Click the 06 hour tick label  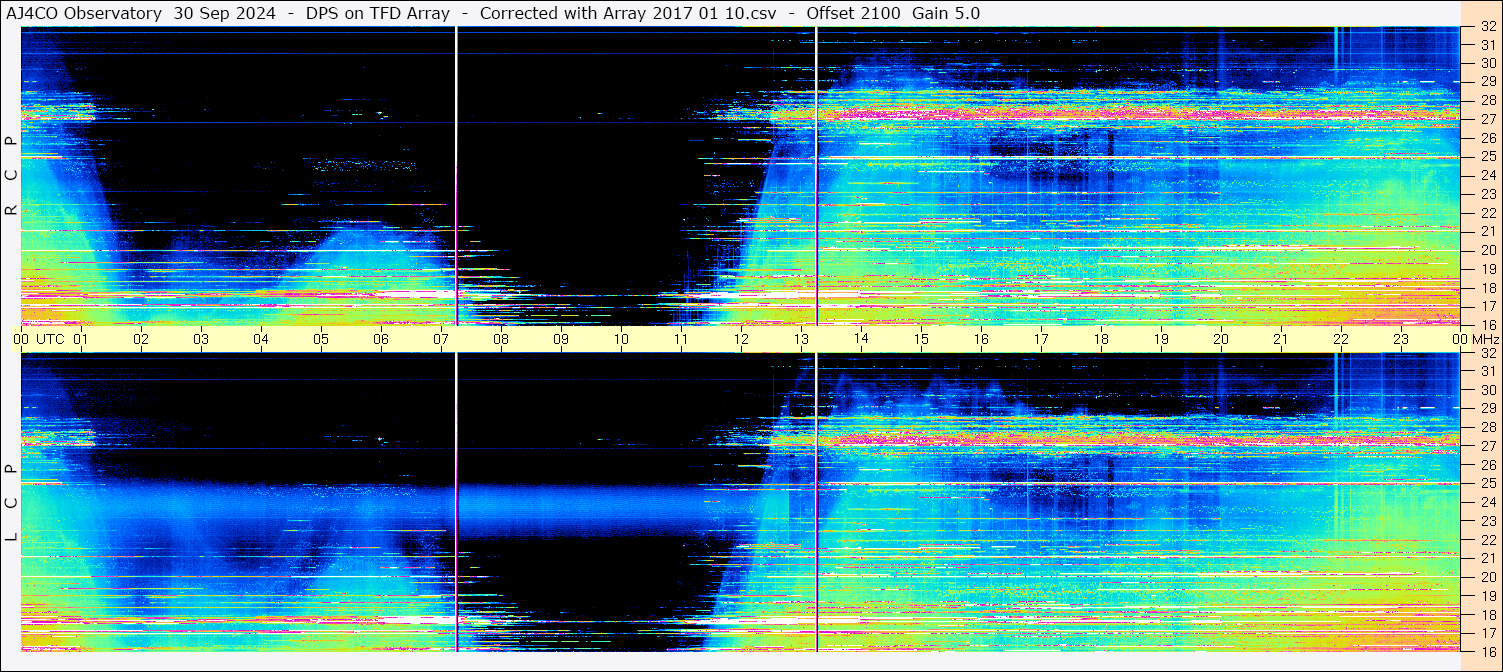(x=381, y=339)
